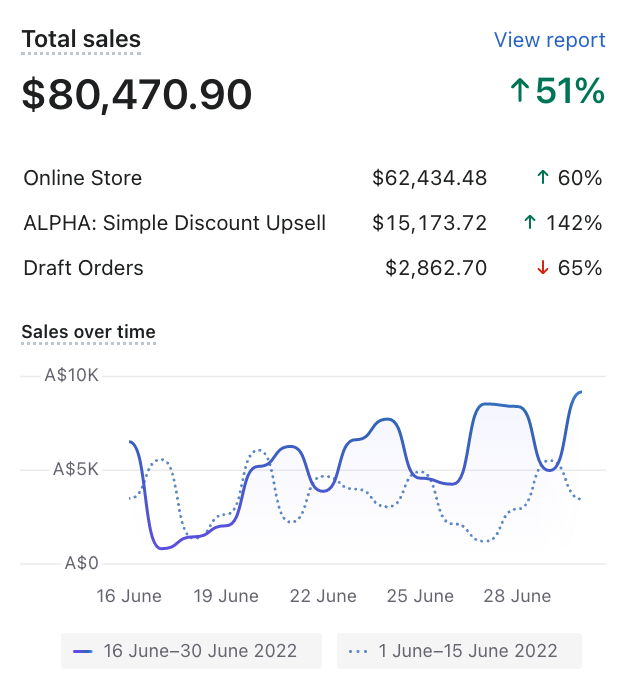Click the 28 June axis label

(x=518, y=596)
